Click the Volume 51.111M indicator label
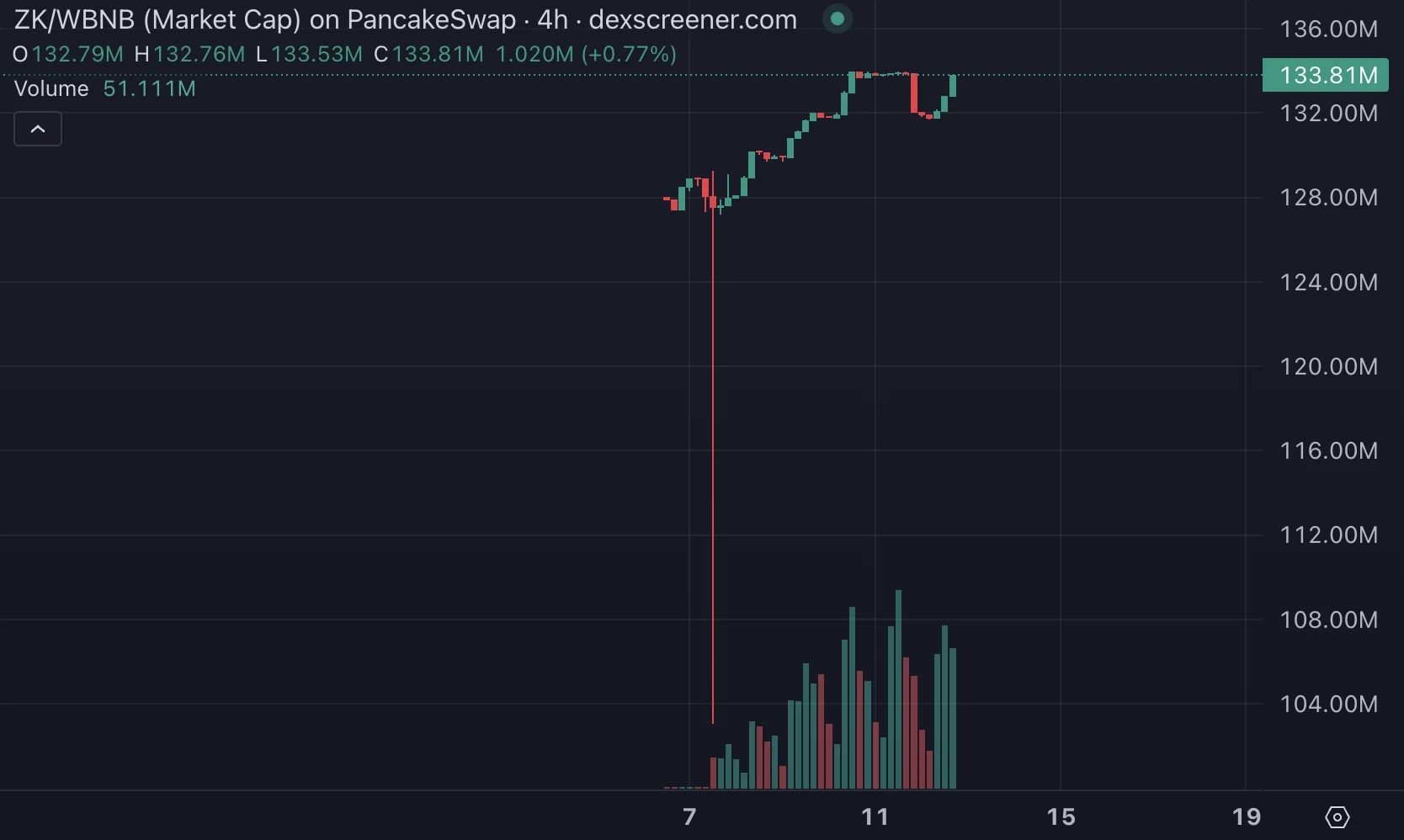Screen dimensions: 1404x840 point(105,88)
